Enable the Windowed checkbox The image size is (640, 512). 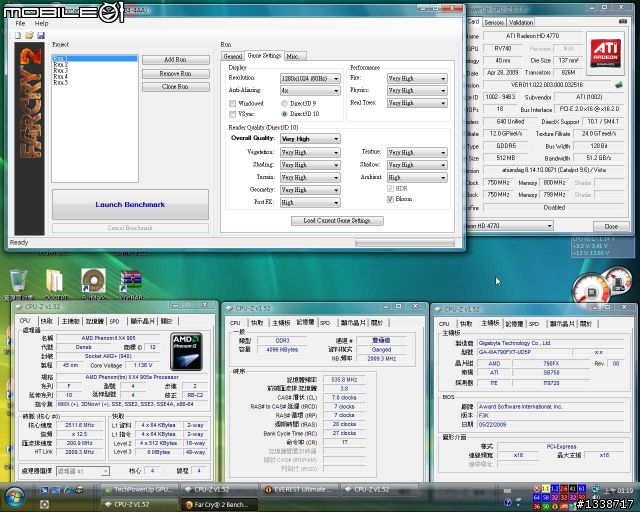click(233, 103)
